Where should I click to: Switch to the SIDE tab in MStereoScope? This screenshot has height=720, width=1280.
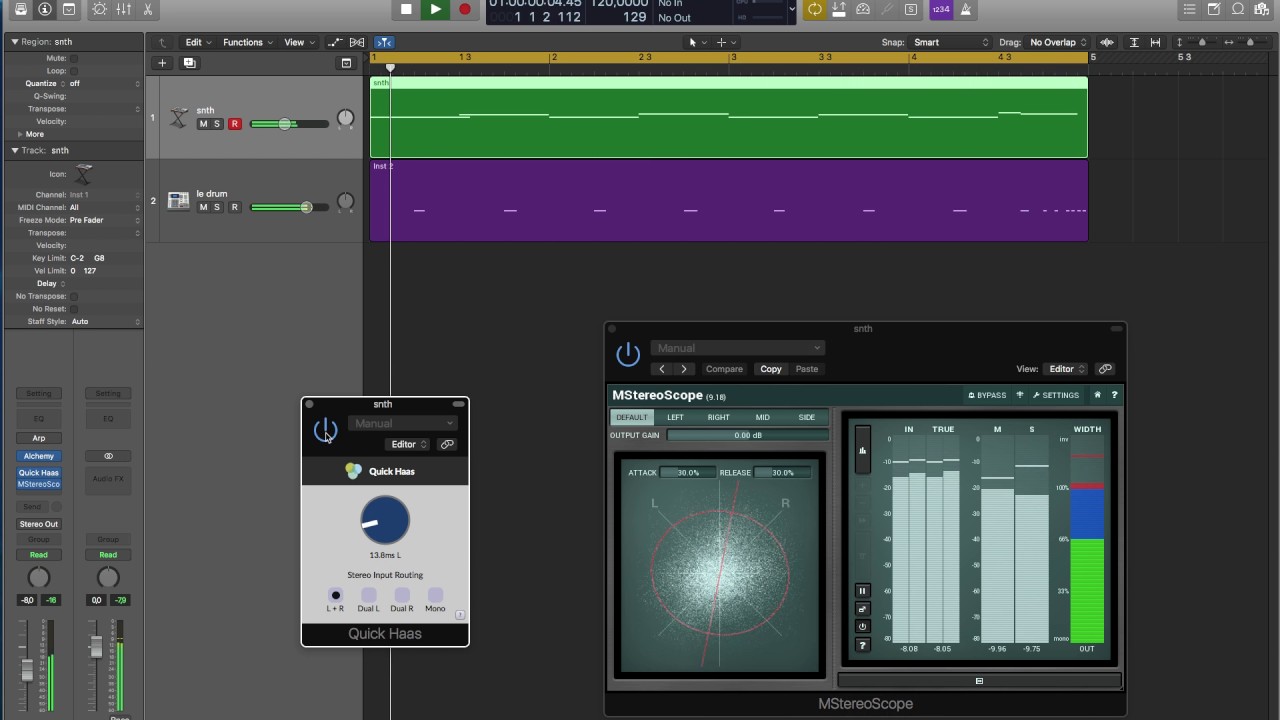[806, 417]
